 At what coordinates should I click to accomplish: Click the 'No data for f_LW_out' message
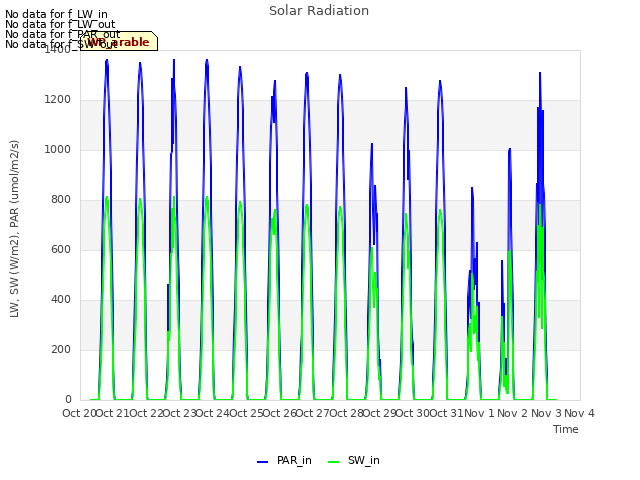pyautogui.click(x=60, y=24)
